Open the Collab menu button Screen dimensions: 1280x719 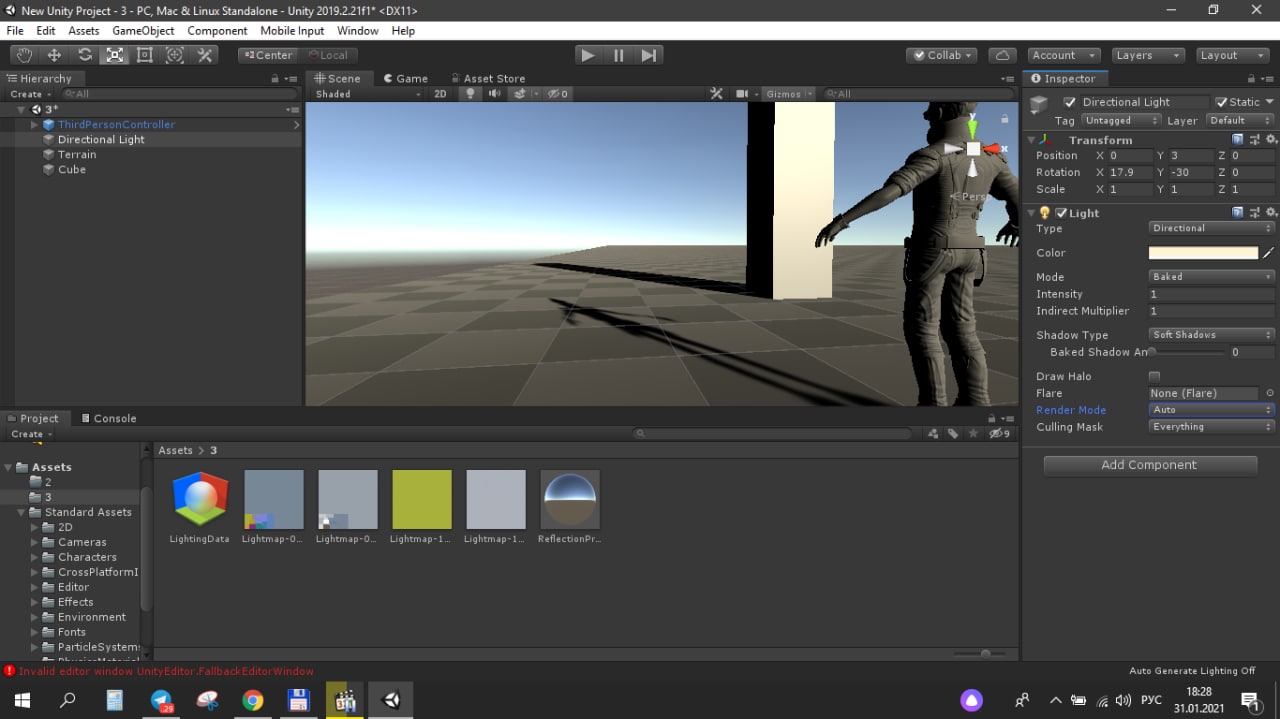(x=943, y=55)
